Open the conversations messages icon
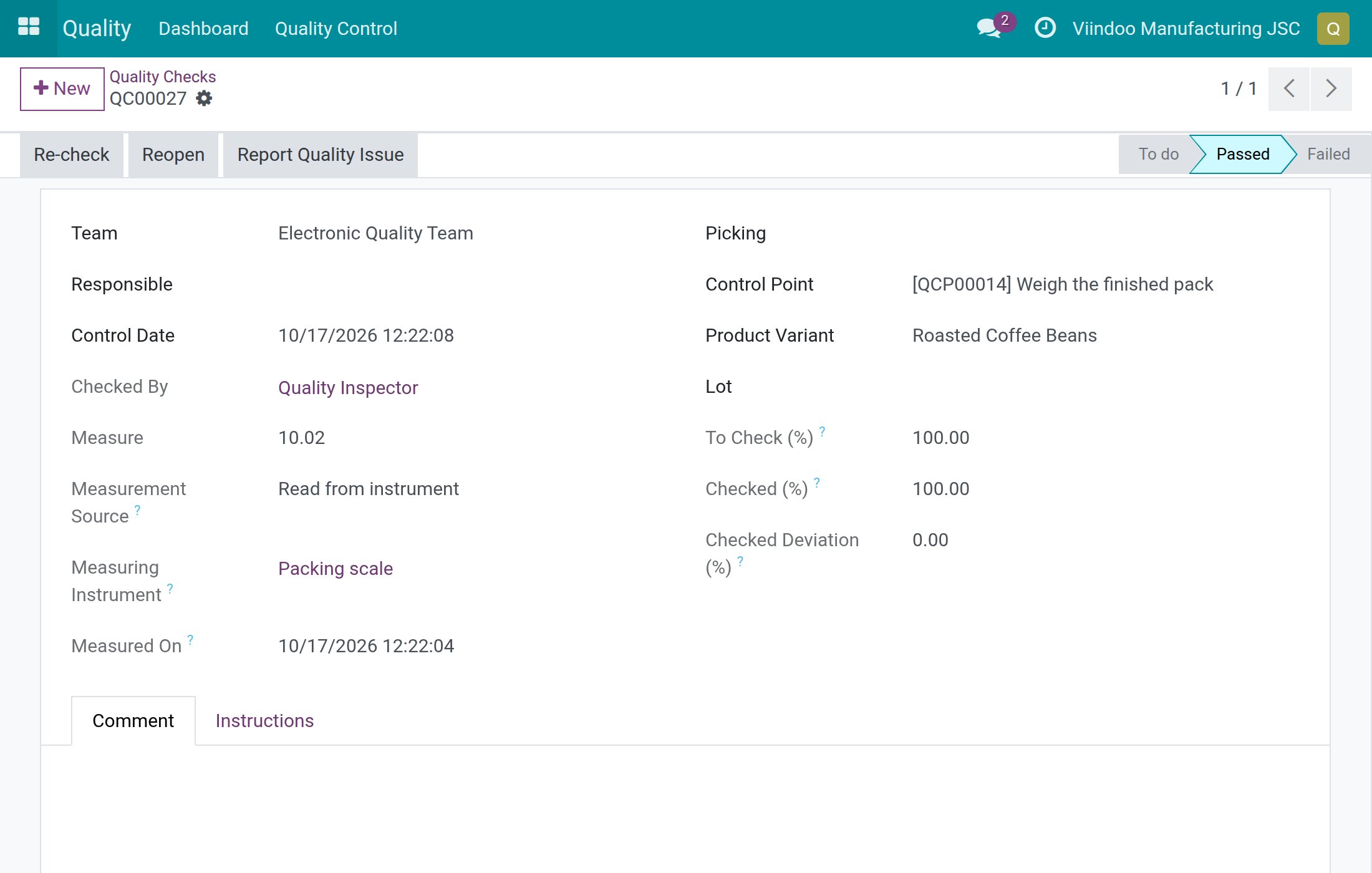The width and height of the screenshot is (1372, 873). 990,28
